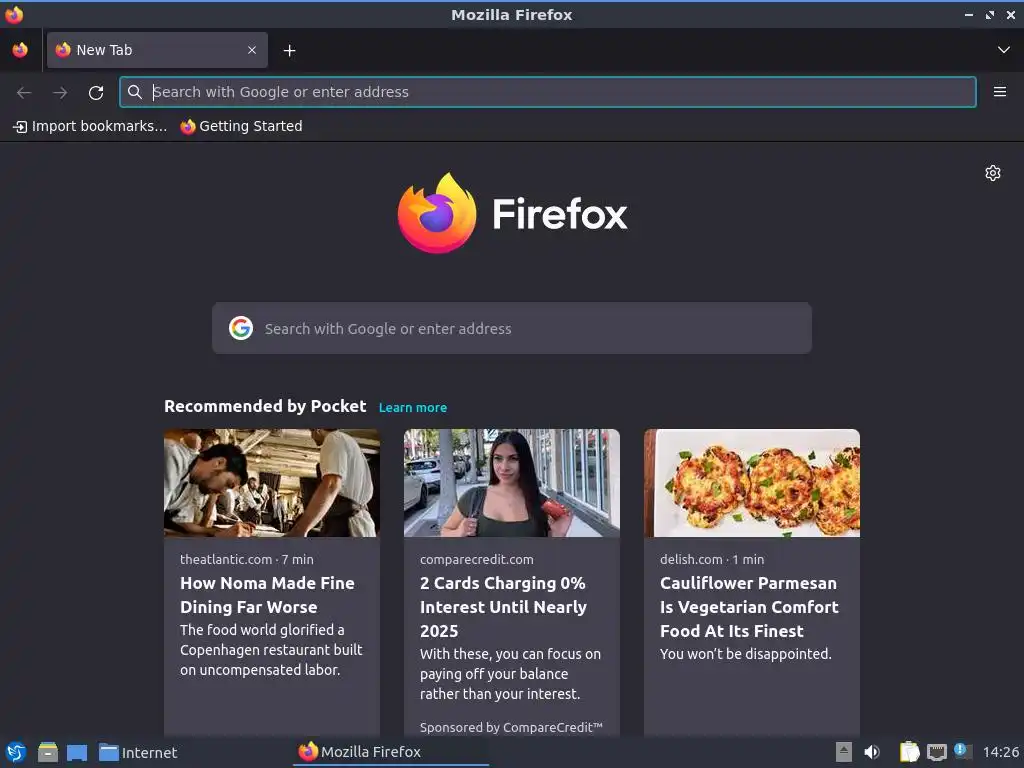Click Sponsored by CompareCredit text
Image resolution: width=1024 pixels, height=768 pixels.
(x=511, y=728)
